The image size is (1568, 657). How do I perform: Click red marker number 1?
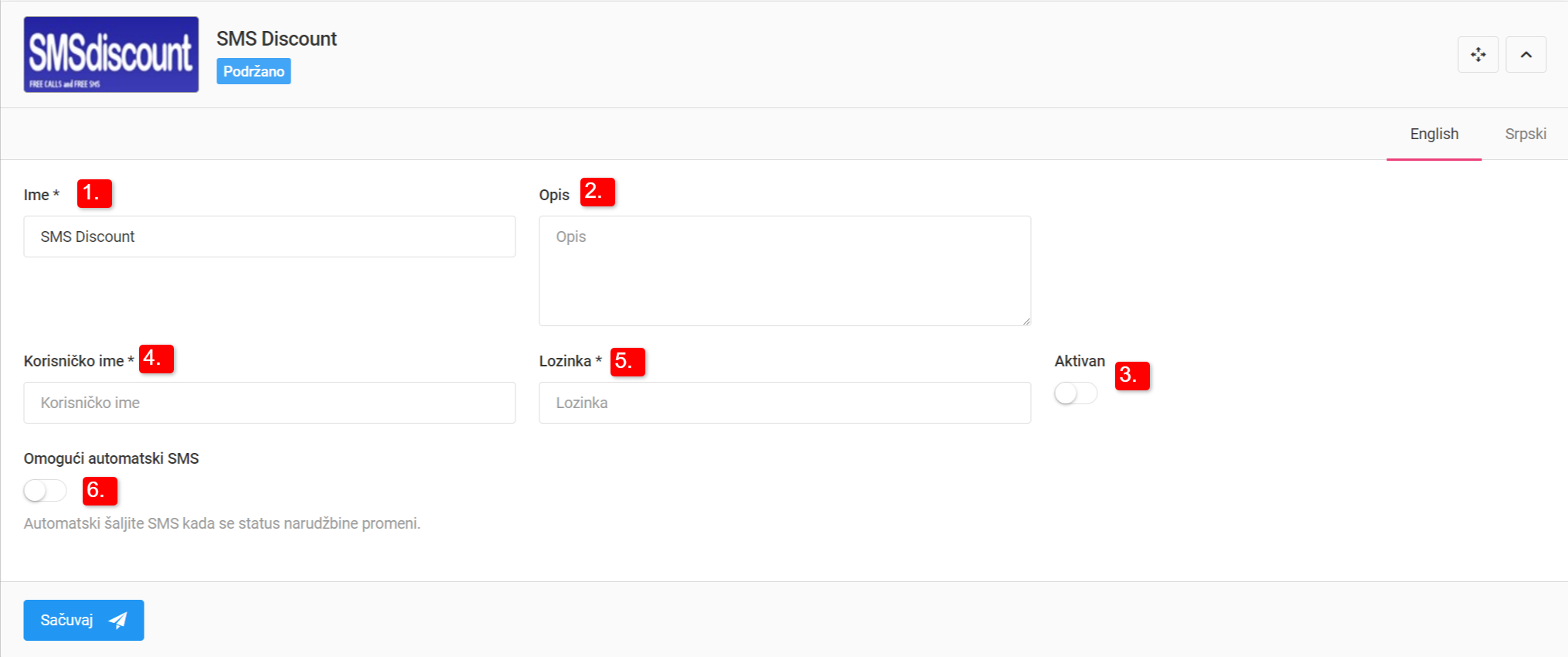94,193
